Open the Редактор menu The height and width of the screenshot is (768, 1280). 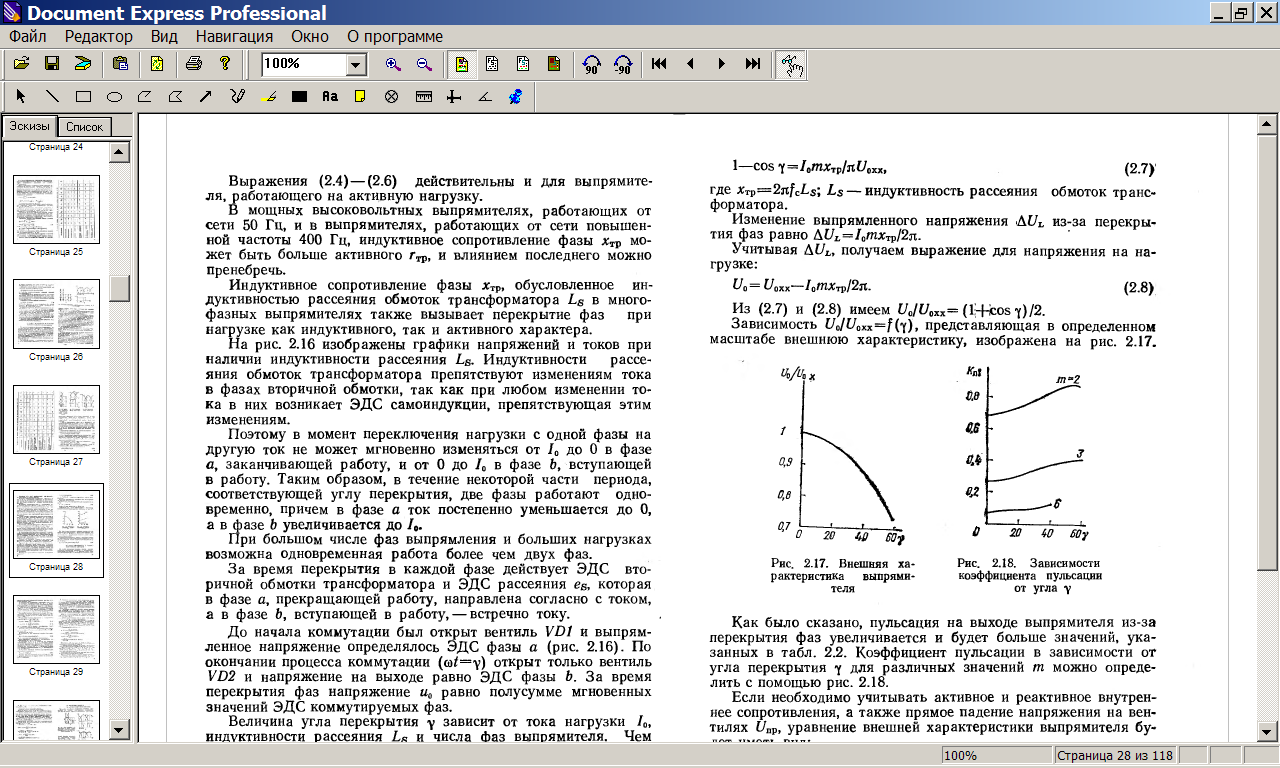click(x=99, y=36)
